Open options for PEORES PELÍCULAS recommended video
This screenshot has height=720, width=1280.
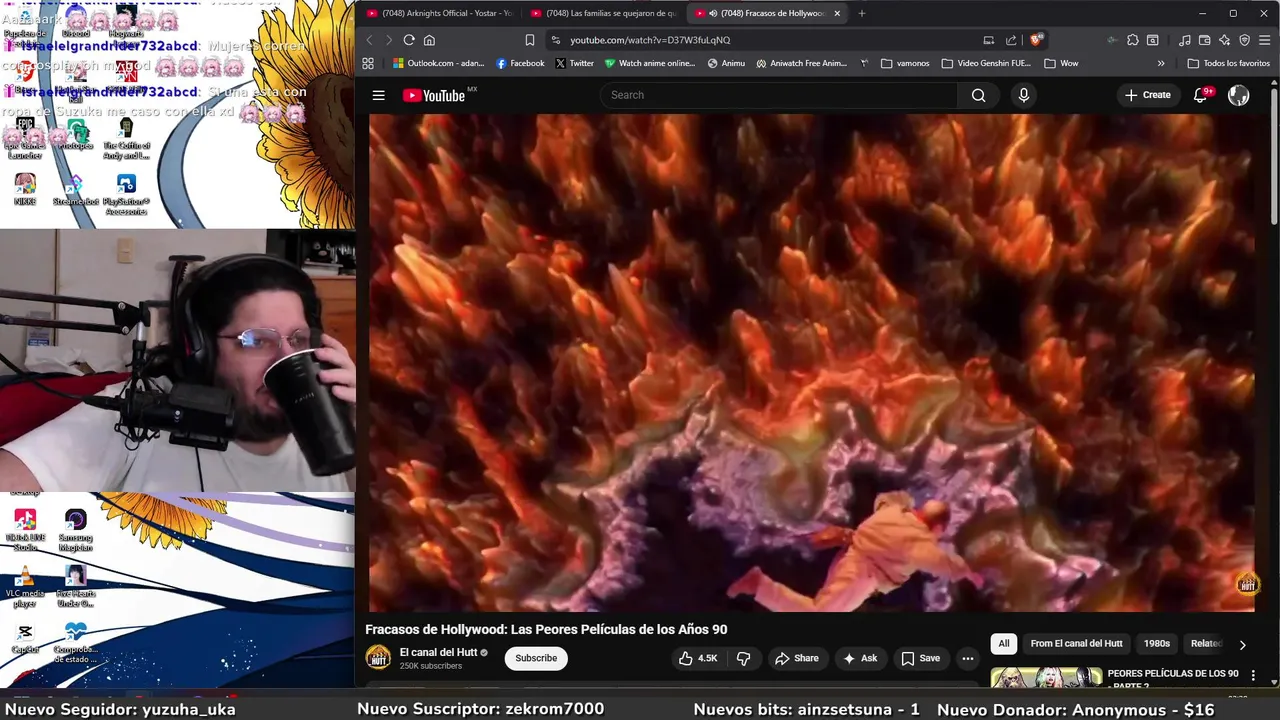(x=1253, y=676)
